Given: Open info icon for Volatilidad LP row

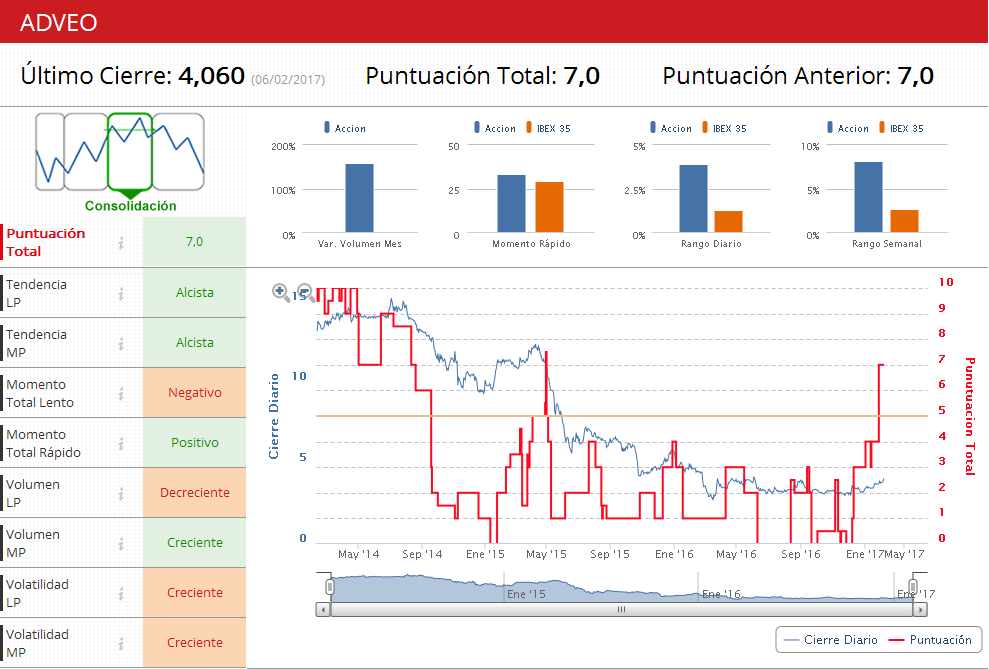Looking at the screenshot, I should pyautogui.click(x=121, y=593).
